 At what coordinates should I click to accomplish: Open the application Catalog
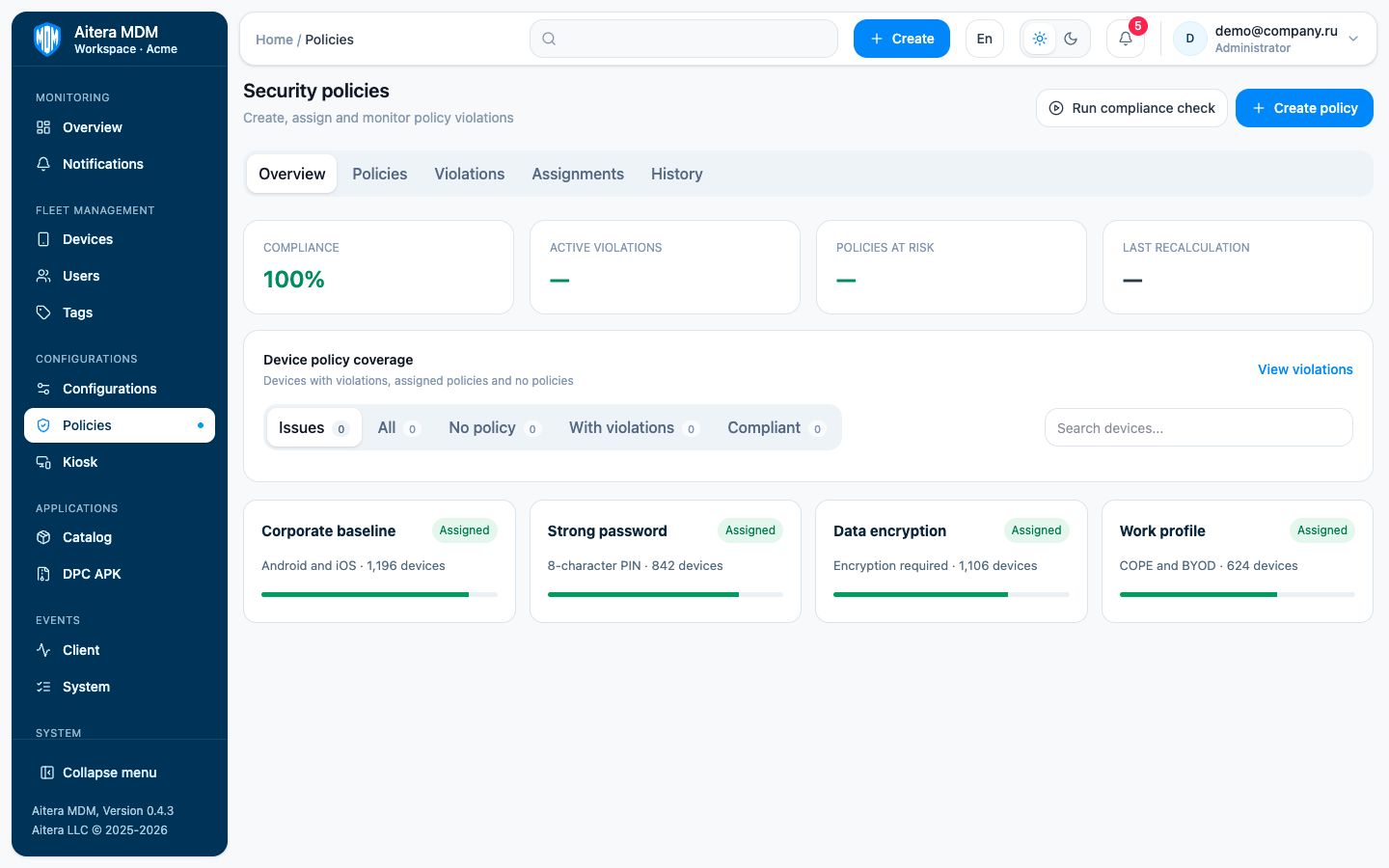pyautogui.click(x=120, y=537)
